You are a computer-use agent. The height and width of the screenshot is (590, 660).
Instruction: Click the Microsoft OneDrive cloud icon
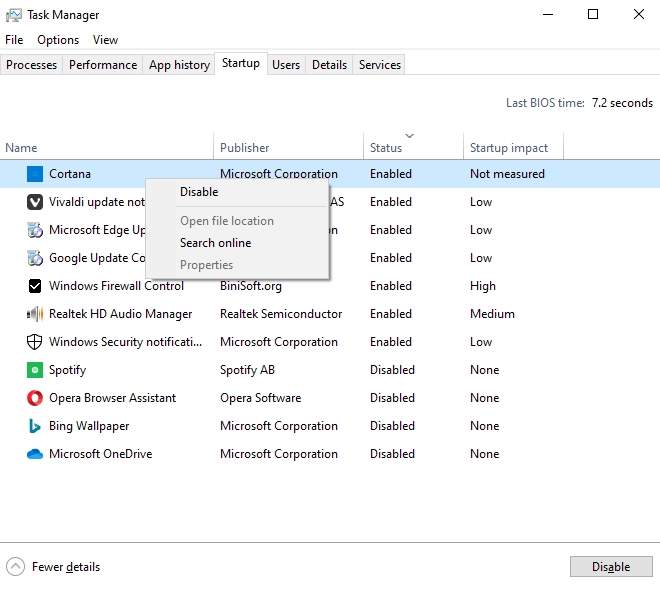[x=35, y=454]
